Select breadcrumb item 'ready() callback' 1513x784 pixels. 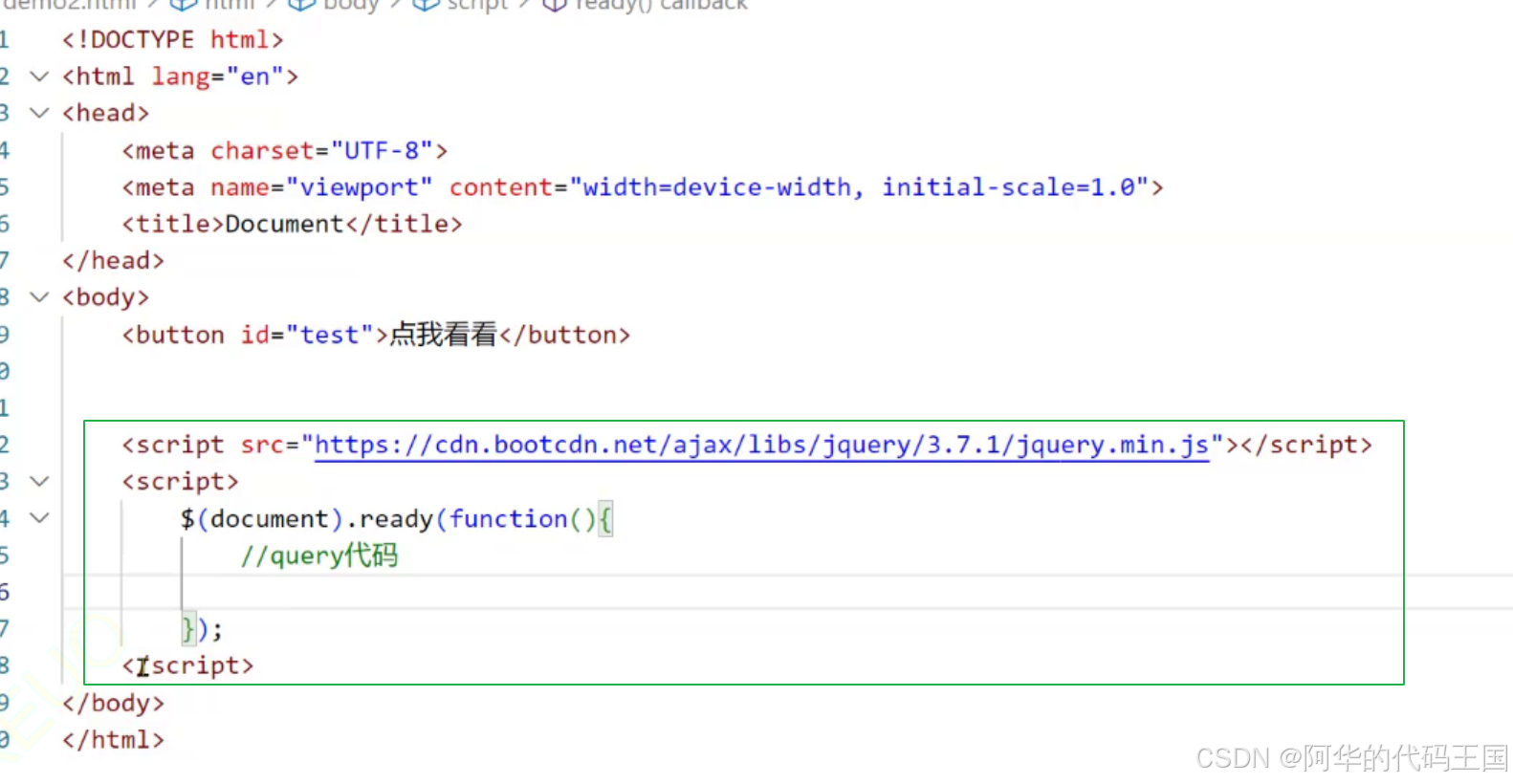661,5
